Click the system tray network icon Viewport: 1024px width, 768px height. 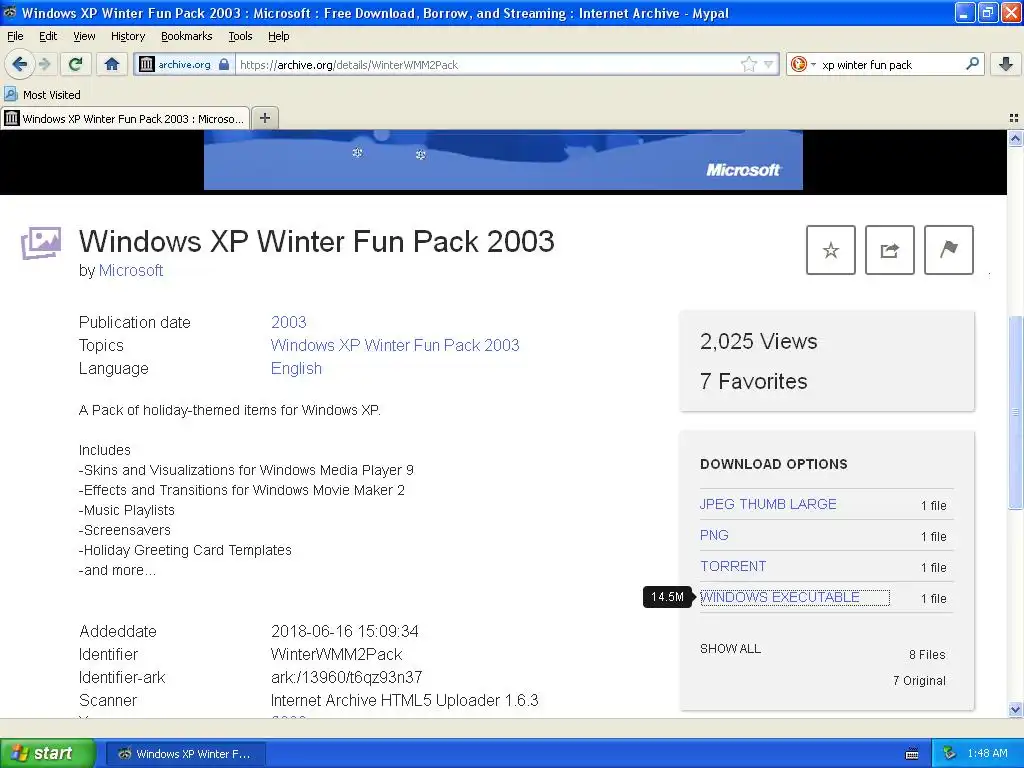click(x=950, y=753)
